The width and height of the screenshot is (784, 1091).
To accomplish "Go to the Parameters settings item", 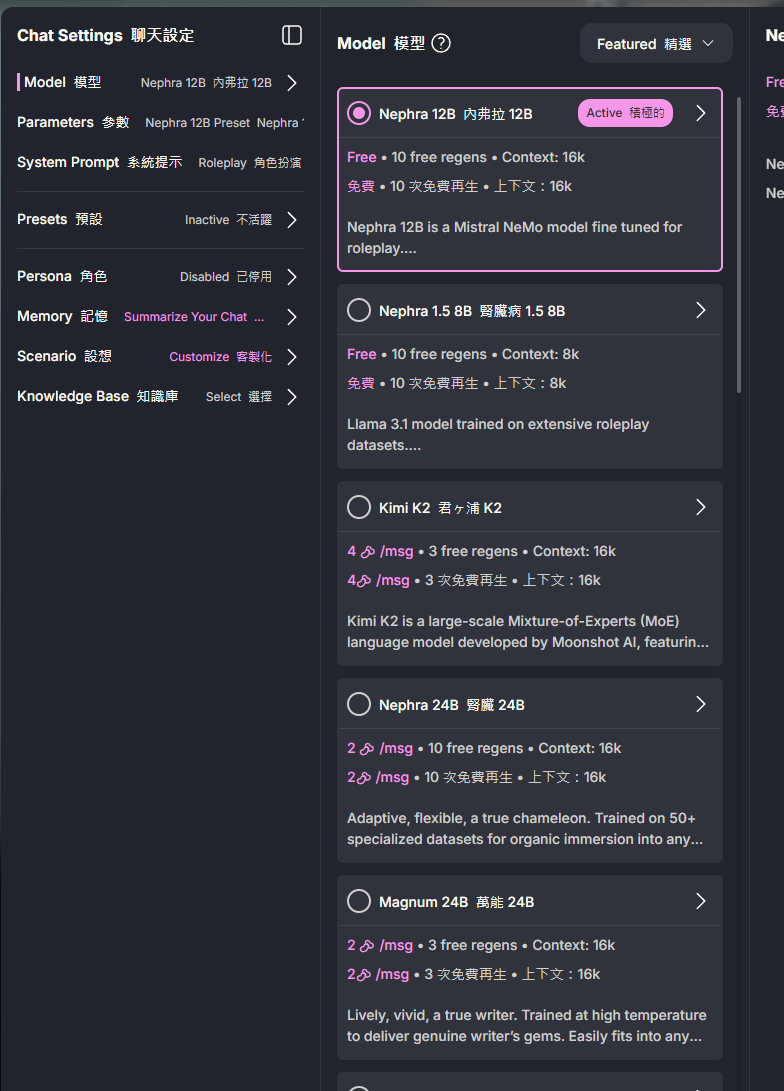I will (160, 122).
